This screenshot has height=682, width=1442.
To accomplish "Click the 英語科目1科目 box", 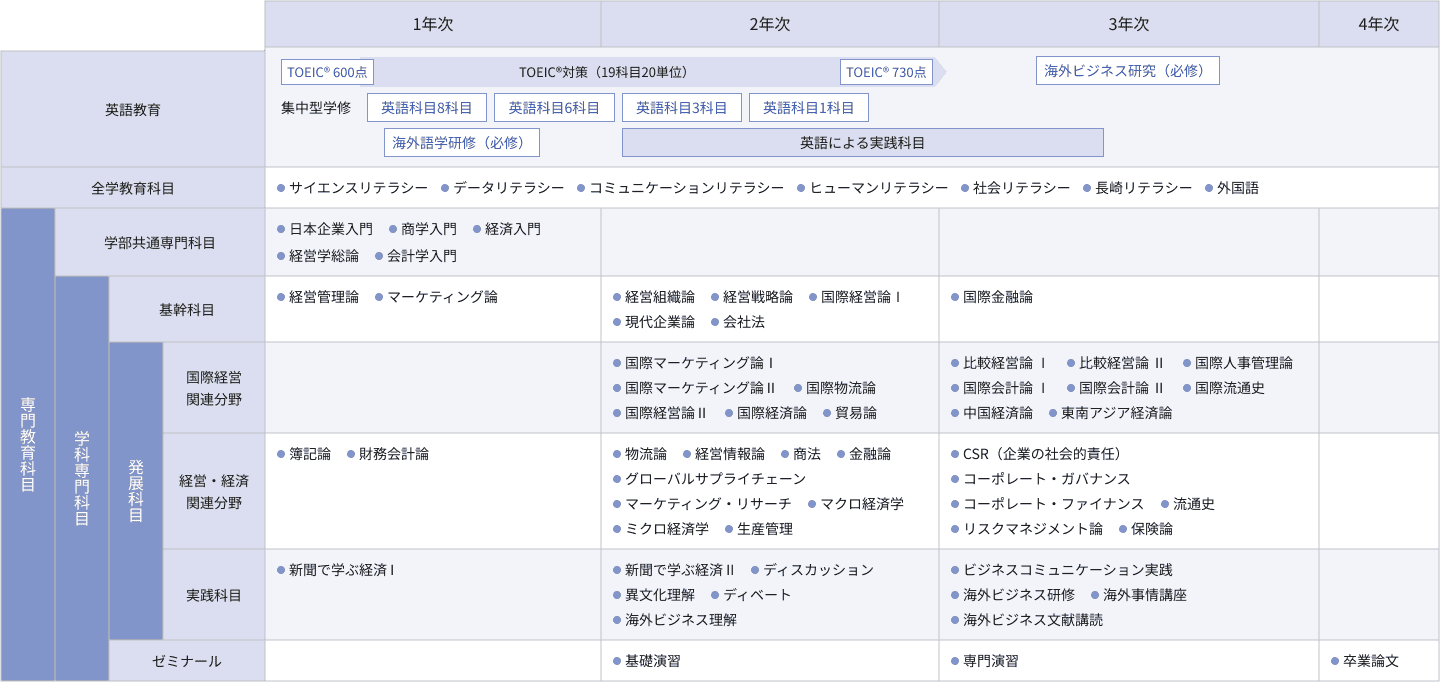I will (809, 107).
